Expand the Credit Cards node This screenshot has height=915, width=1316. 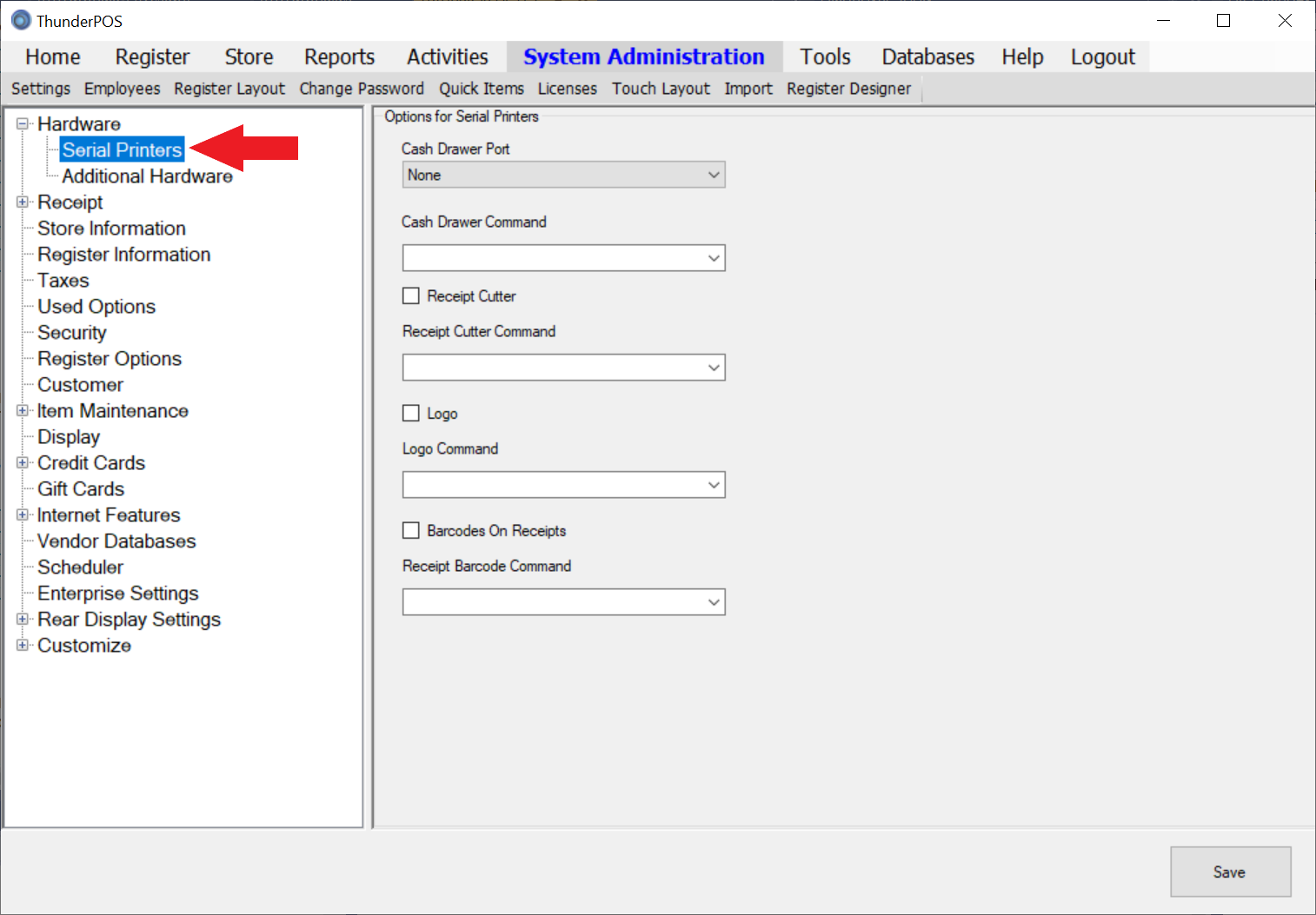[x=23, y=462]
